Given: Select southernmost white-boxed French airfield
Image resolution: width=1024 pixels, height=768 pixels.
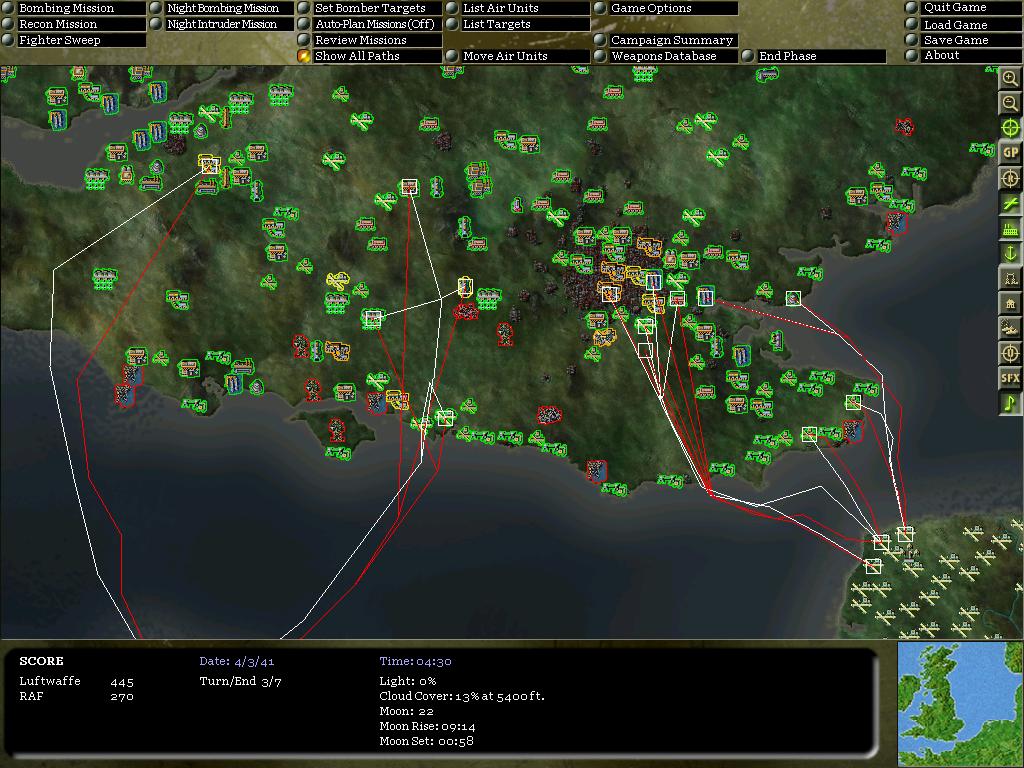Looking at the screenshot, I should pyautogui.click(x=873, y=566).
